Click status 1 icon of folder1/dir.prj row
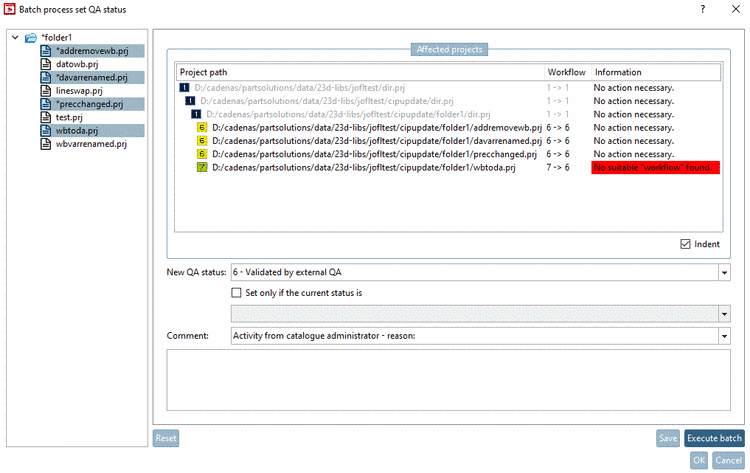Image resolution: width=750 pixels, height=473 pixels. pyautogui.click(x=196, y=114)
